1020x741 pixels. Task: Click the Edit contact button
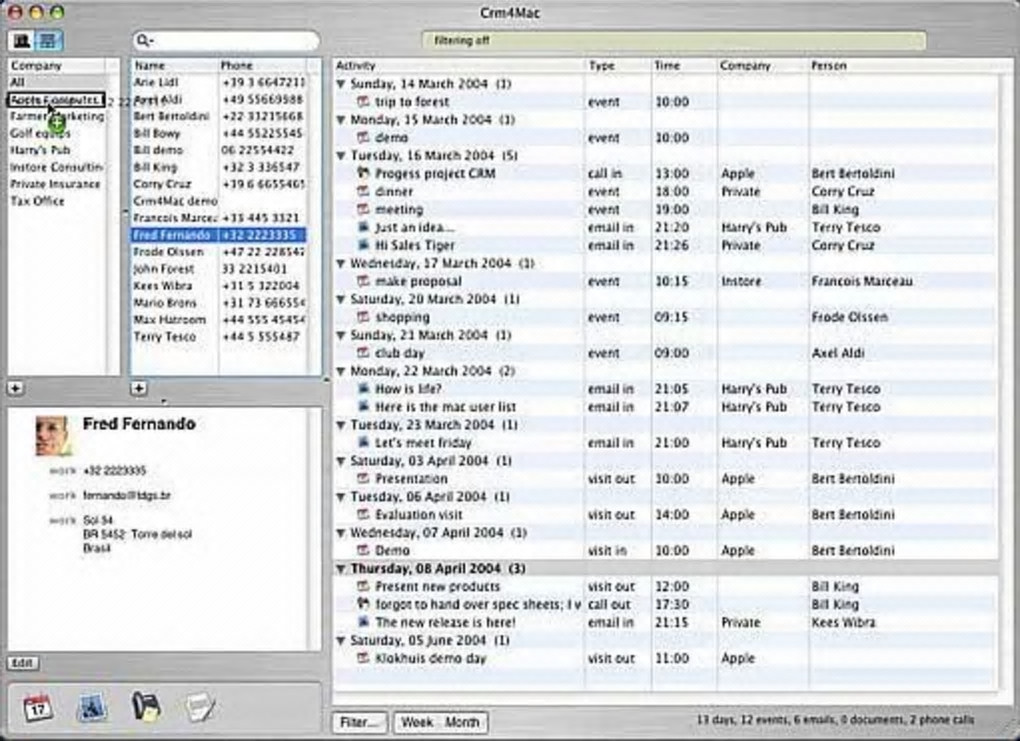click(x=23, y=663)
